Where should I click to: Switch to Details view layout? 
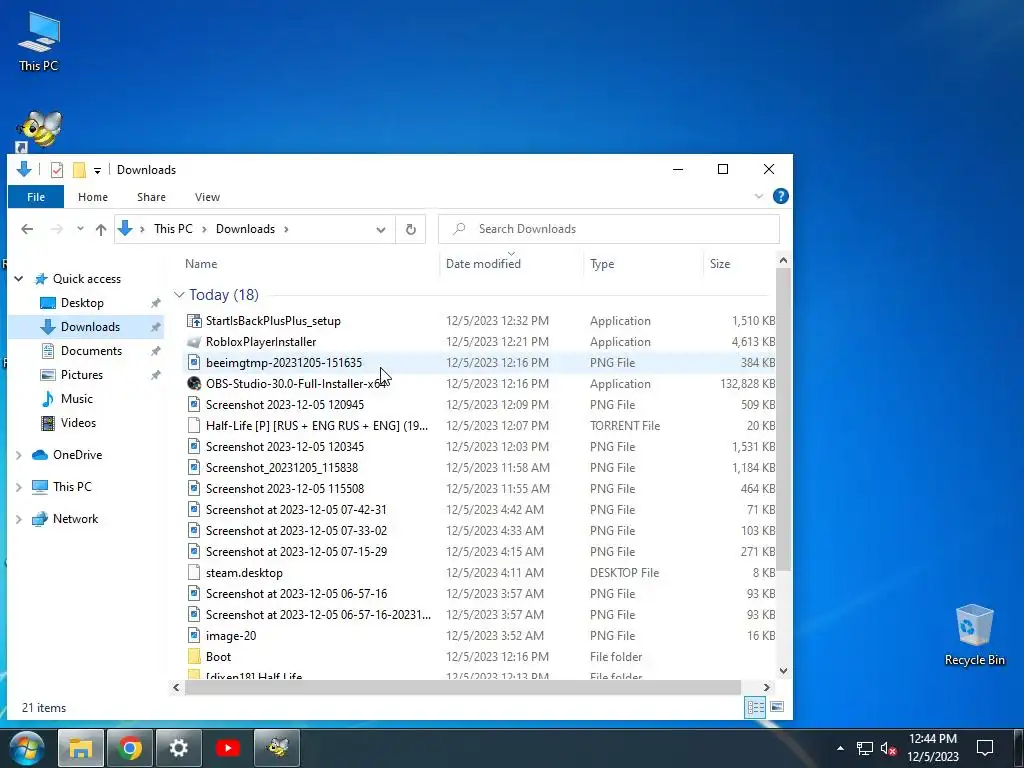coord(756,707)
